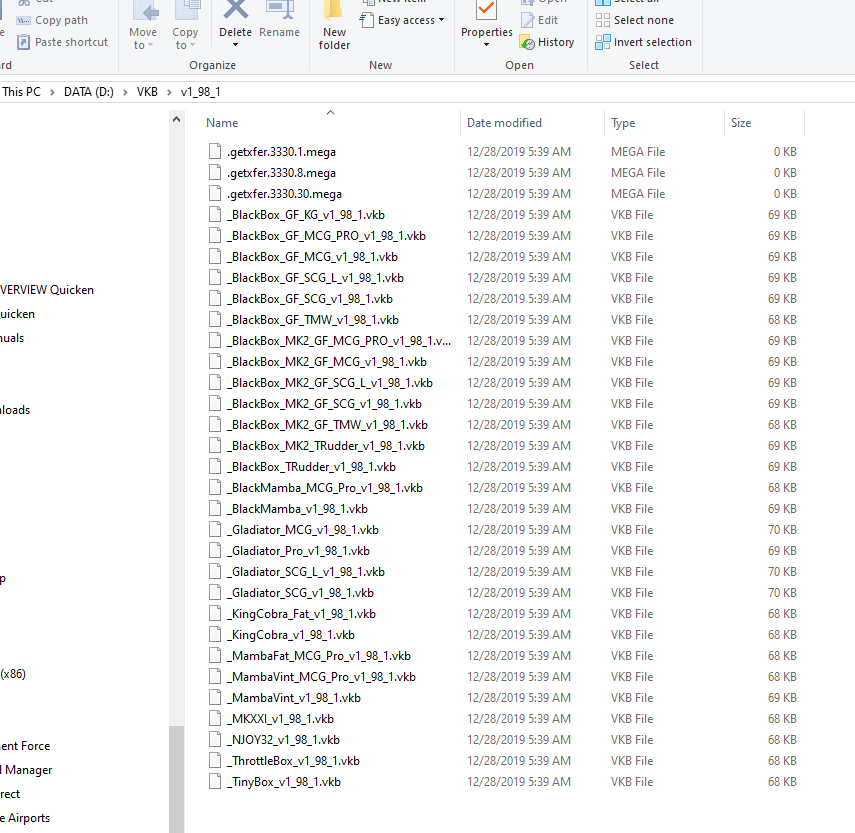The width and height of the screenshot is (855, 833).
Task: Click the Move to button
Action: tap(143, 26)
